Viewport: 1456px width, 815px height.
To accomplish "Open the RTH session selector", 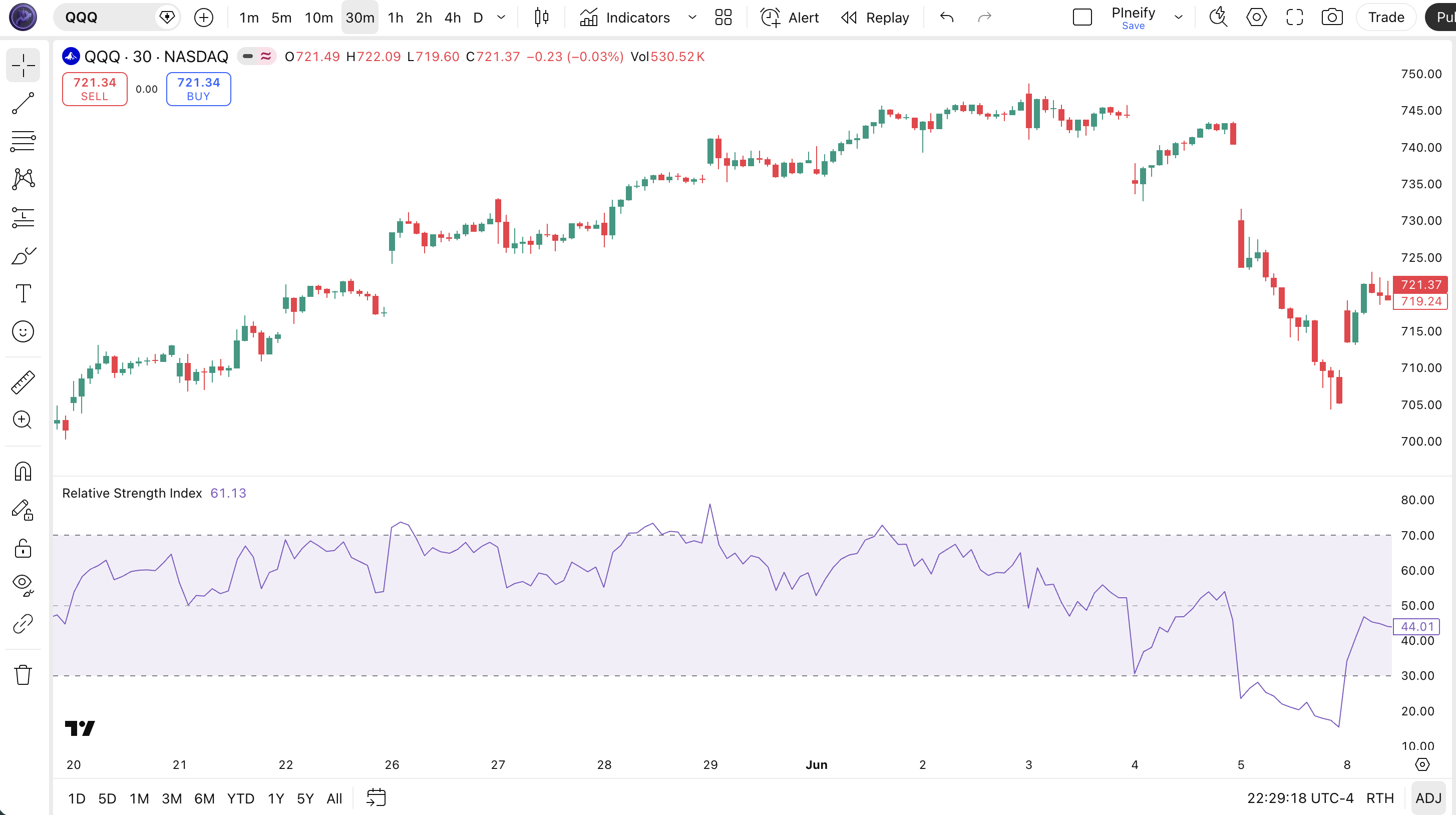I will click(x=1380, y=798).
